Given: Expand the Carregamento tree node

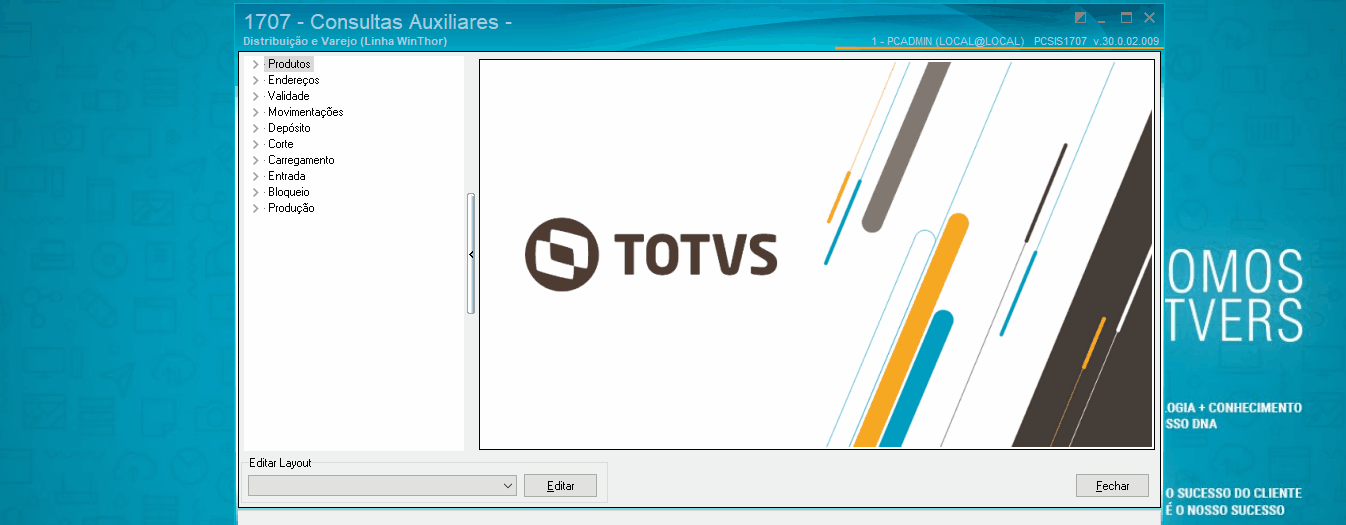Looking at the screenshot, I should coord(256,160).
